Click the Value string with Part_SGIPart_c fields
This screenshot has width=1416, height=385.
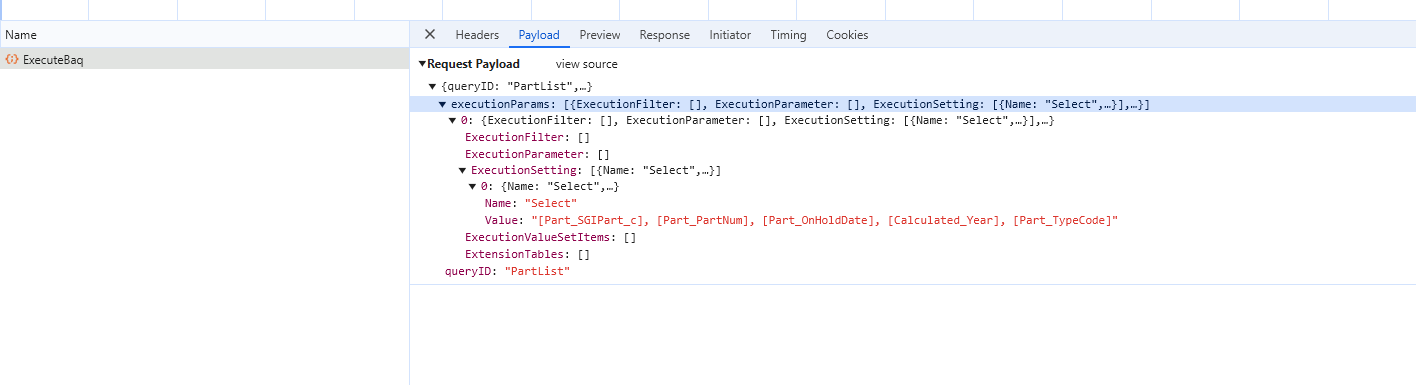[824, 220]
